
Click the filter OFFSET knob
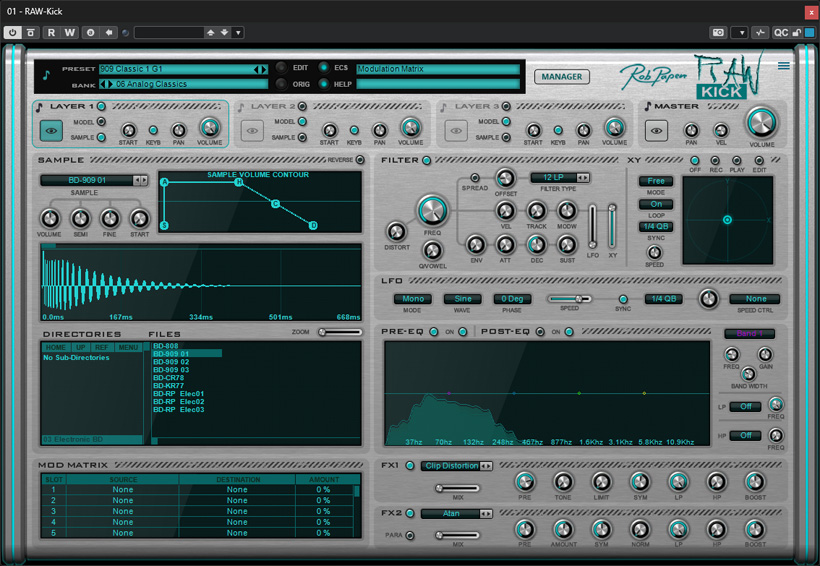[x=505, y=178]
